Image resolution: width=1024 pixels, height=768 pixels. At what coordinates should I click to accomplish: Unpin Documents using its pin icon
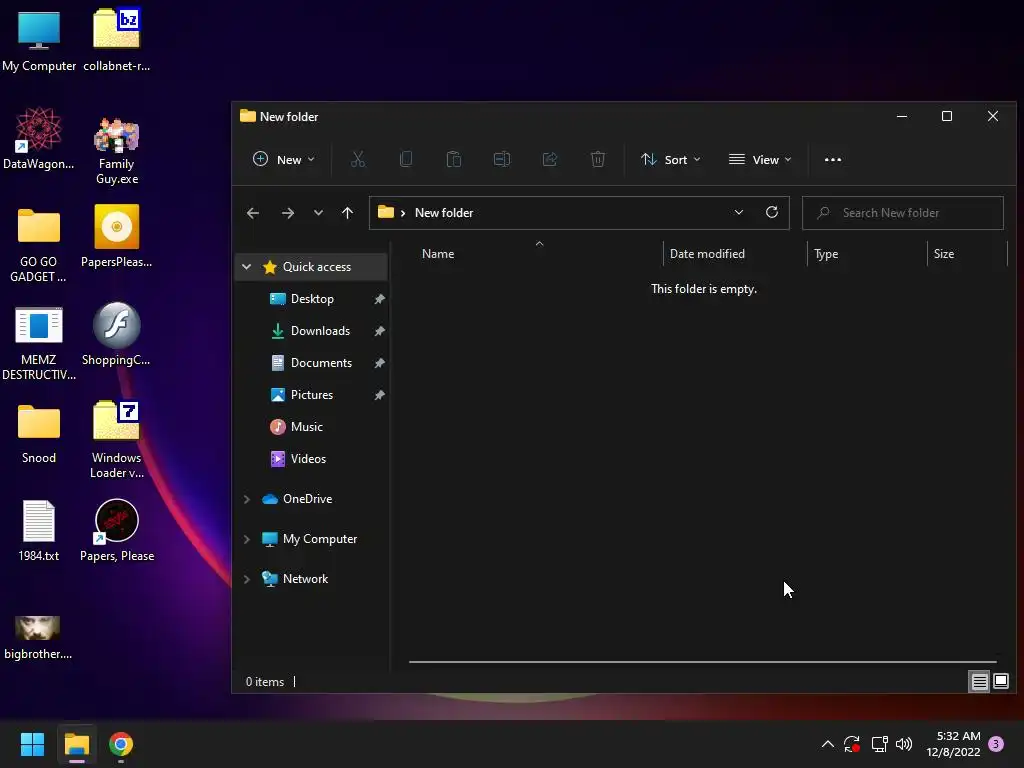(x=379, y=363)
